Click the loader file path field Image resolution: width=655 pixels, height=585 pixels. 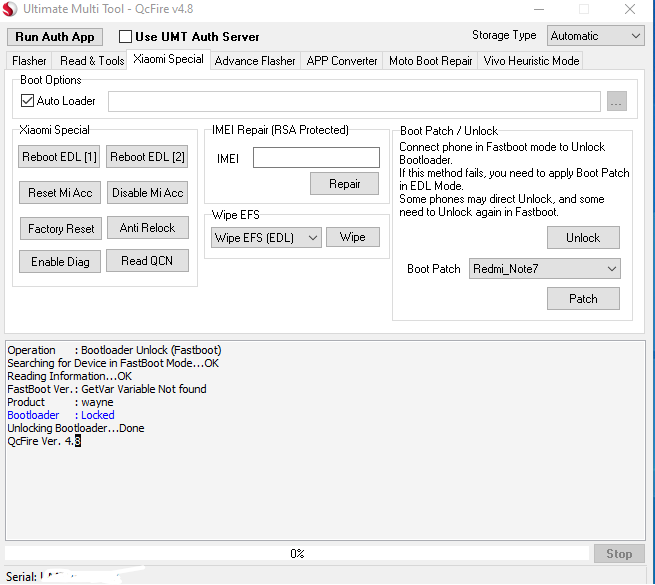[354, 102]
